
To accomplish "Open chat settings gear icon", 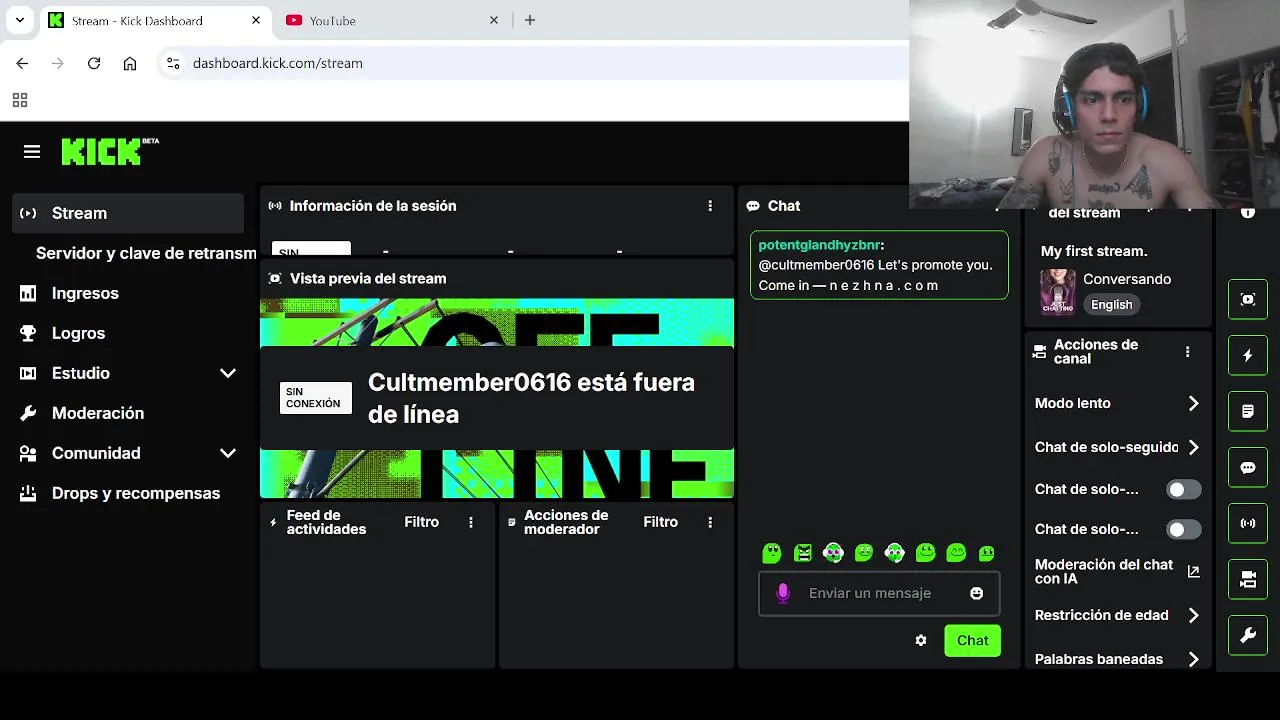I will (921, 641).
